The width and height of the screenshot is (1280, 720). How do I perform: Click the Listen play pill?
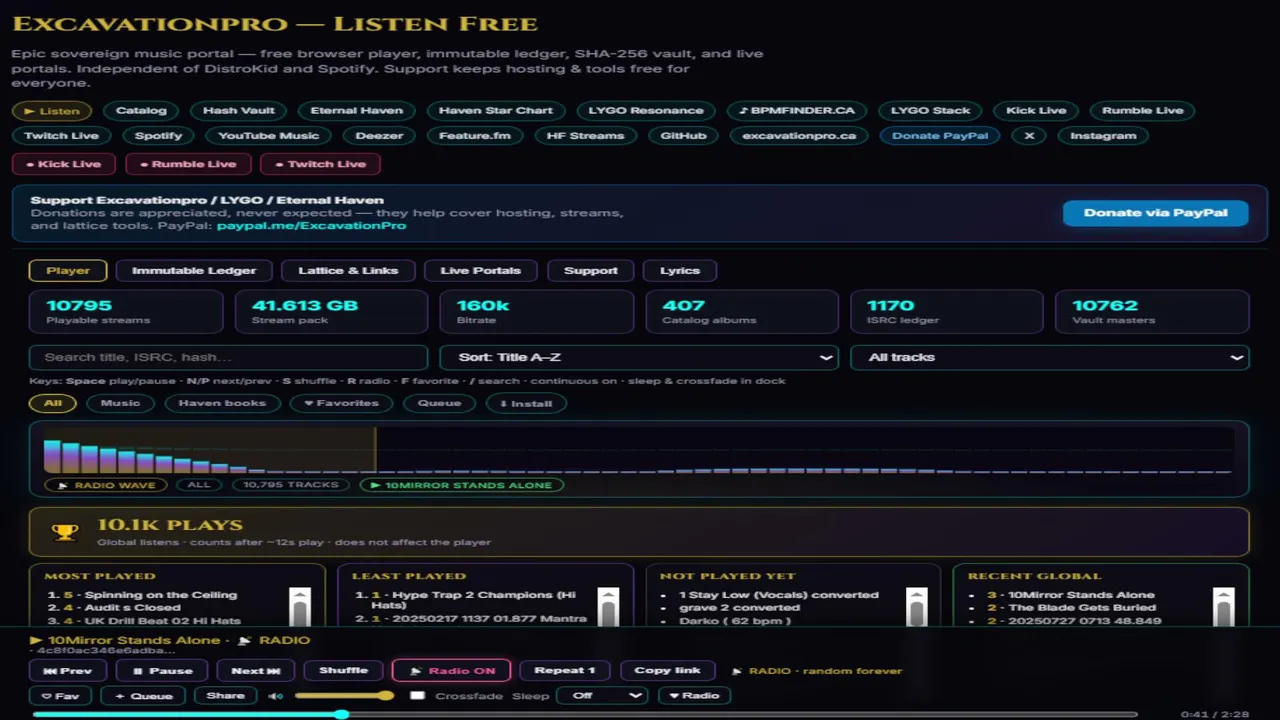52,110
